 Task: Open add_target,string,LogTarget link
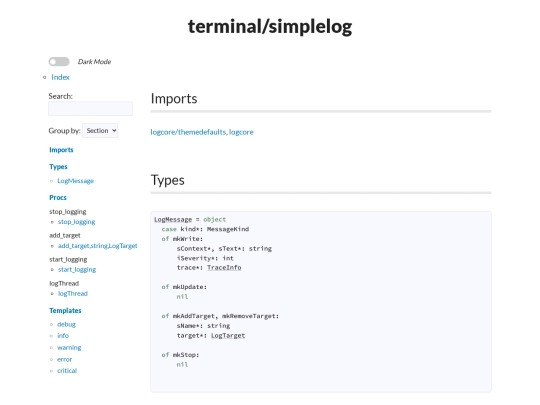(x=97, y=246)
